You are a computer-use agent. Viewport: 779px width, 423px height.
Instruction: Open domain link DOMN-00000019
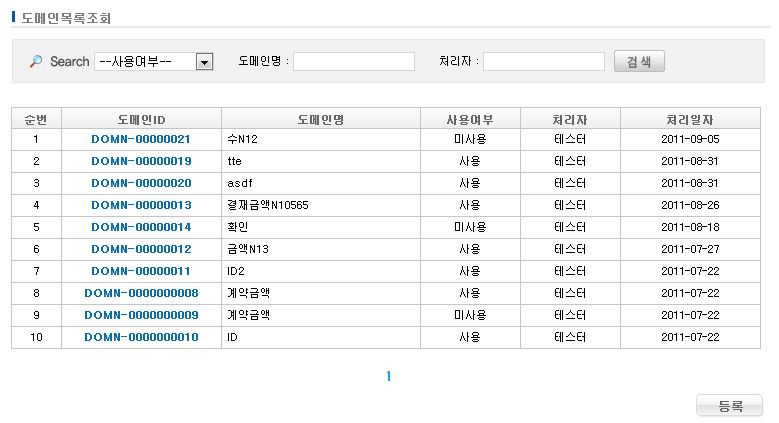tap(141, 161)
